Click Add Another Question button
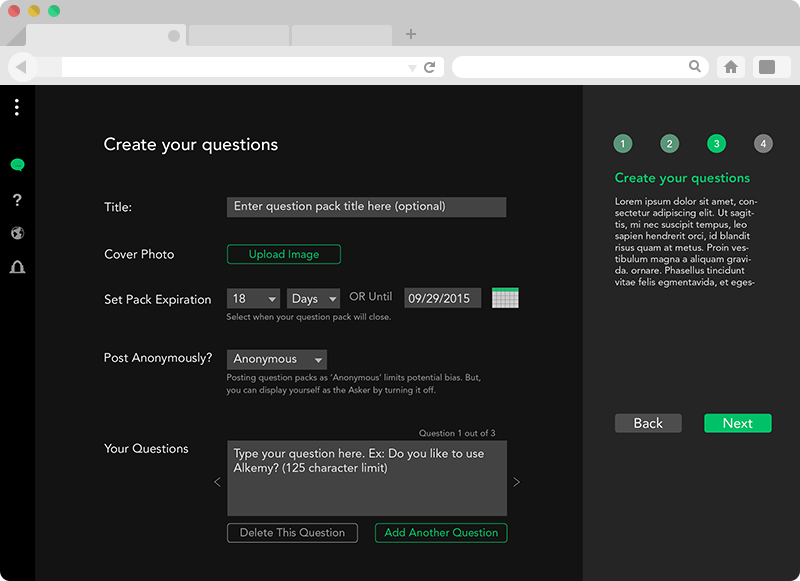 441,533
